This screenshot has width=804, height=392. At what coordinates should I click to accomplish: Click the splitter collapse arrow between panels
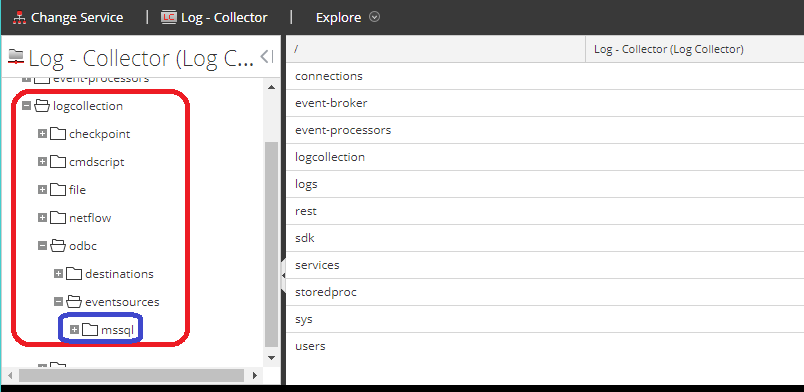point(283,276)
